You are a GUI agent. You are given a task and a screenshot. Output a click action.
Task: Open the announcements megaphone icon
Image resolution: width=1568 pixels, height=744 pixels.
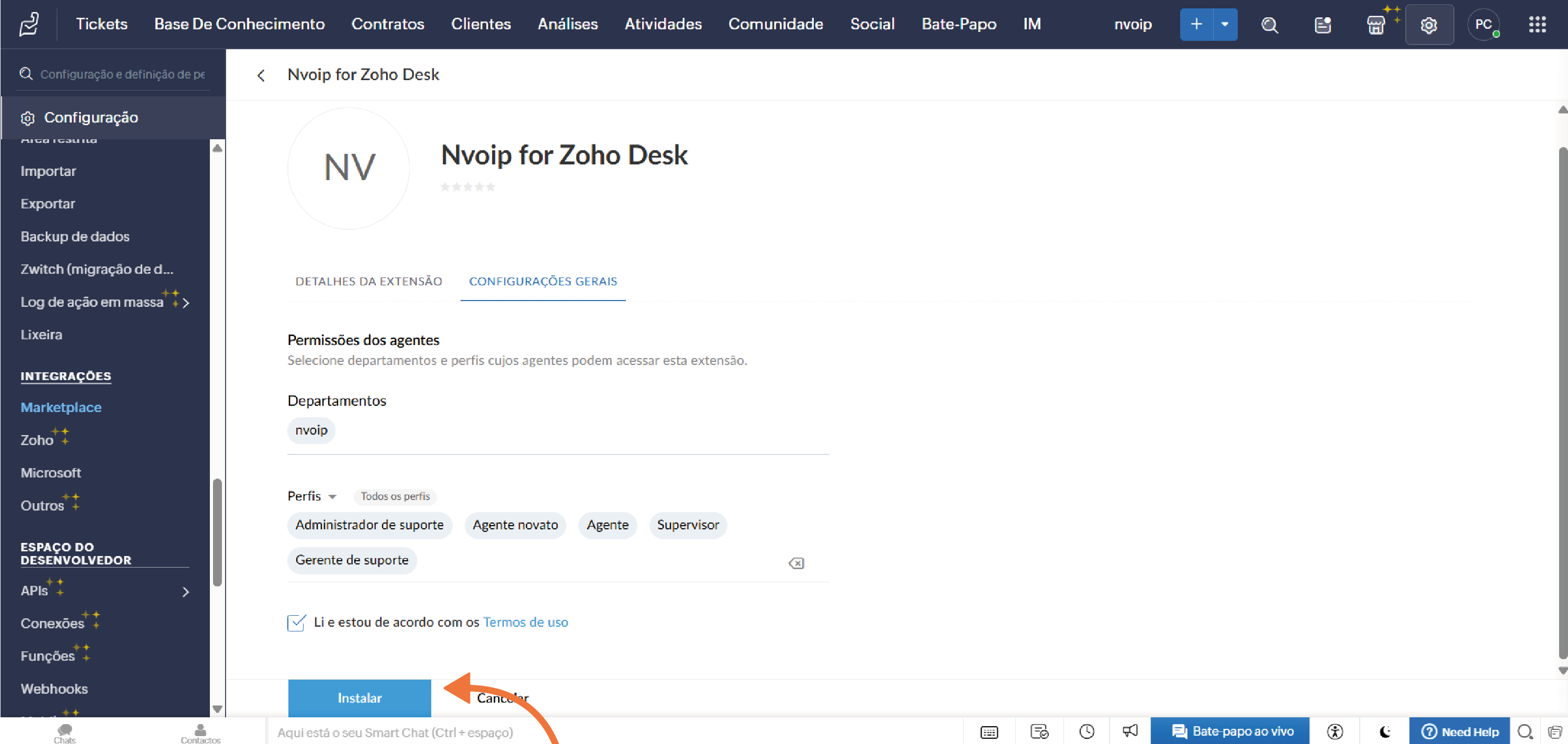click(1130, 730)
